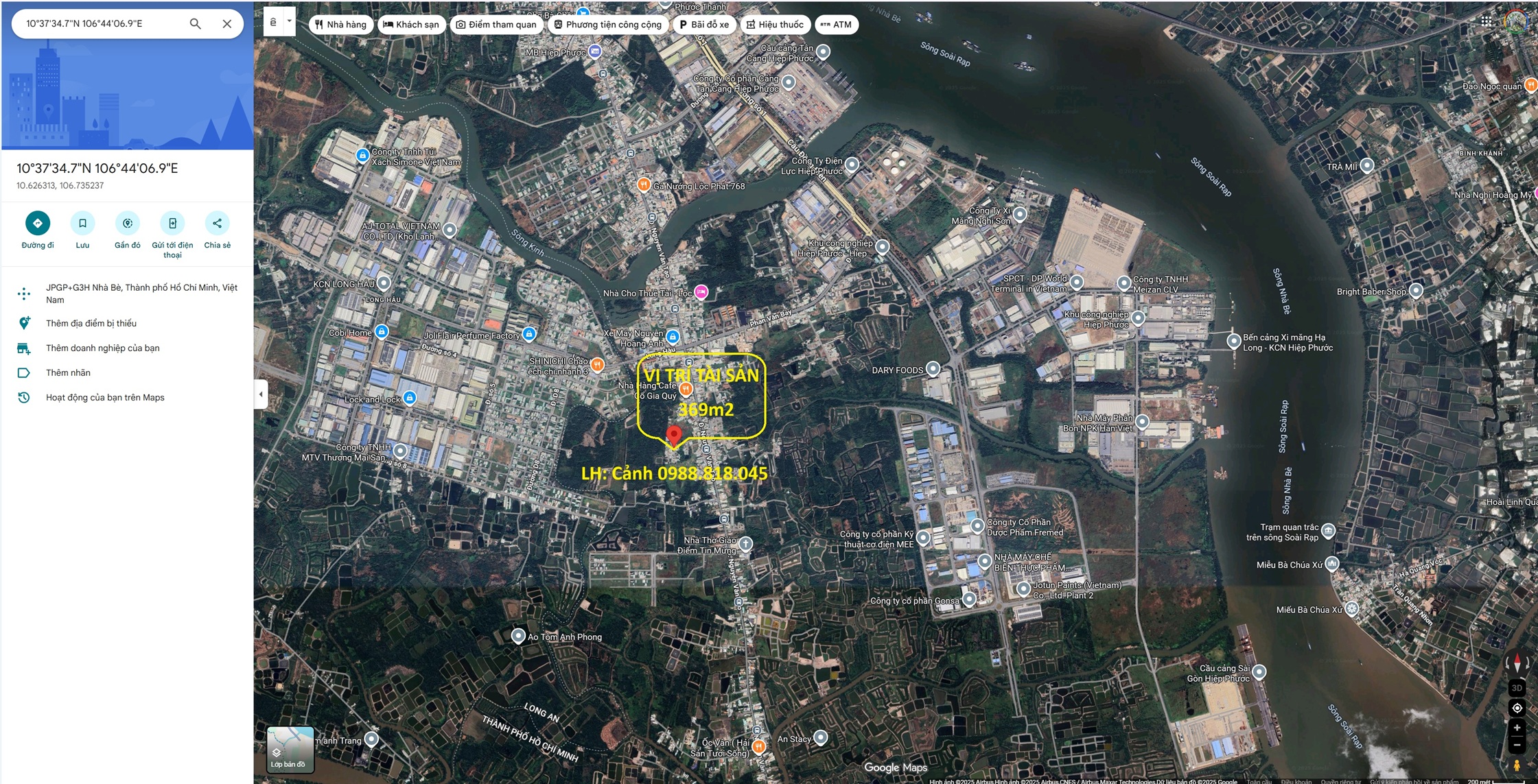The height and width of the screenshot is (784, 1538).
Task: Click Thêm địa điểm bị thiếu
Action: [x=91, y=323]
